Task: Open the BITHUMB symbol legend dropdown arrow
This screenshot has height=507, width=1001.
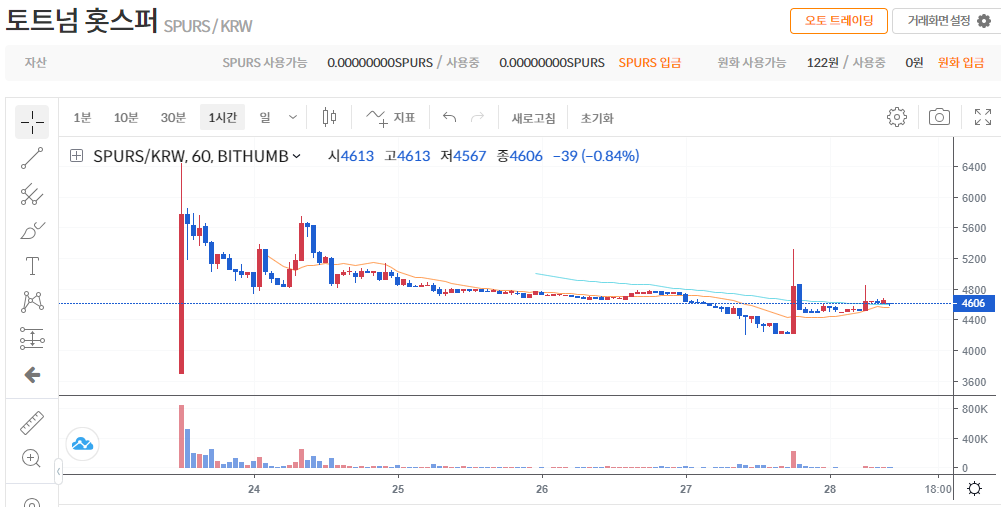Action: coord(296,156)
